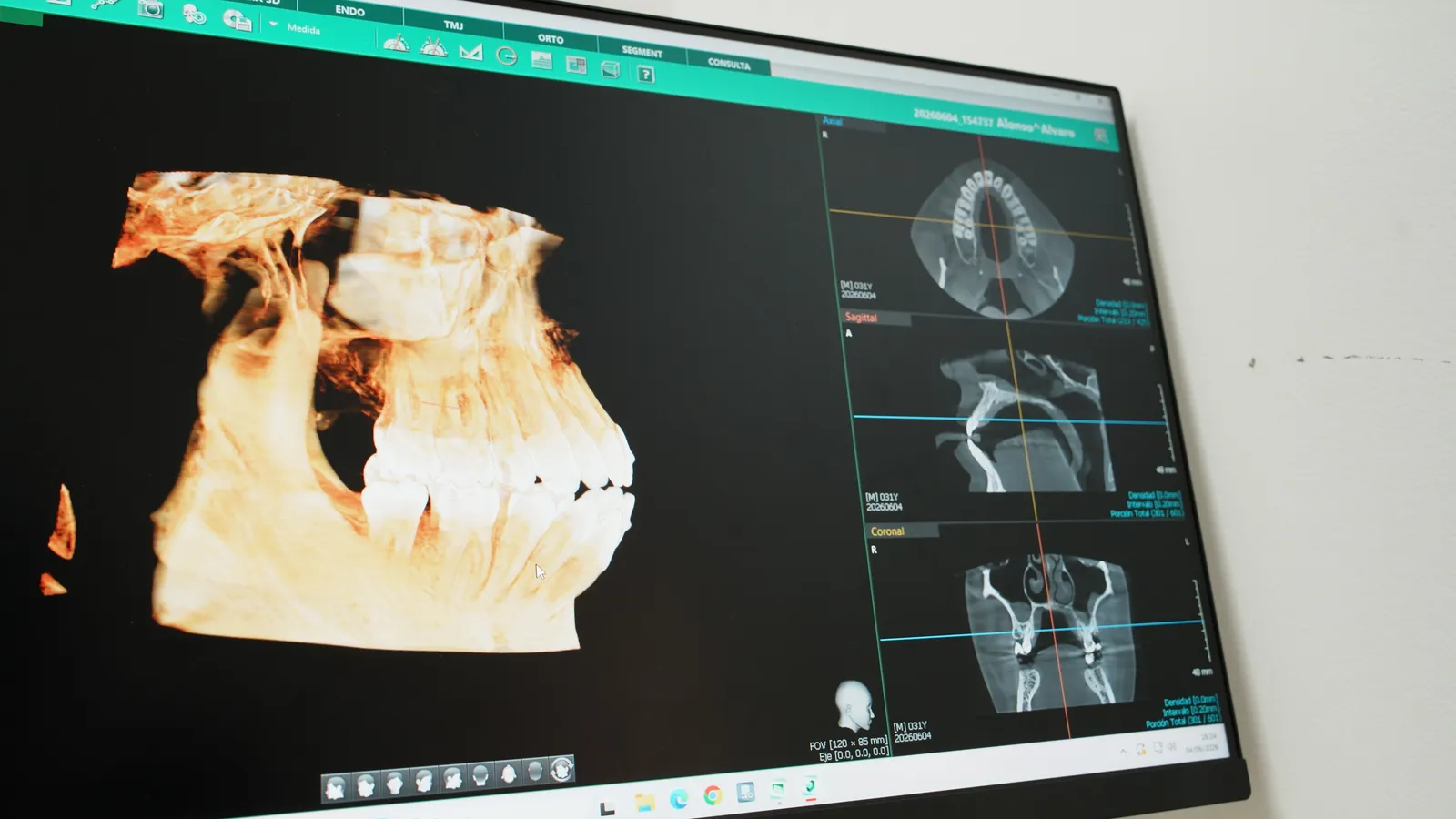Open File Explorer from the taskbar

tap(644, 802)
